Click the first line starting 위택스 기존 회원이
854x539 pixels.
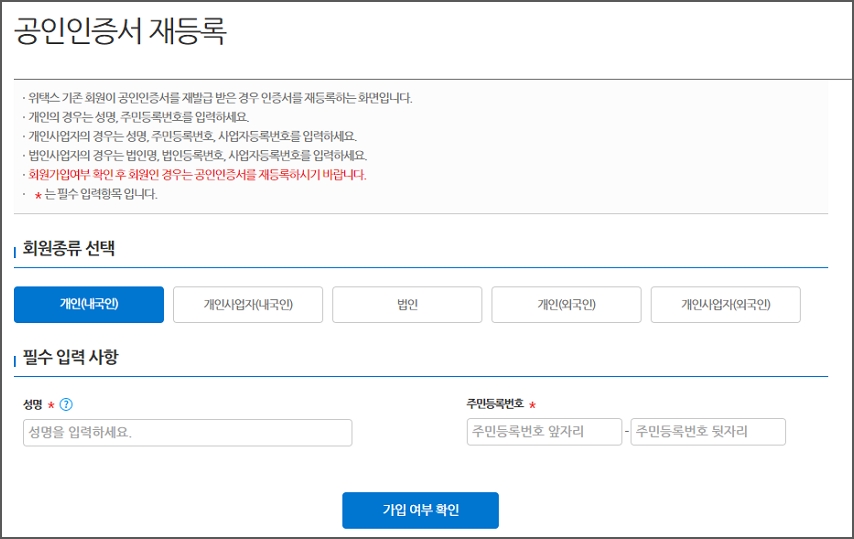pyautogui.click(x=220, y=98)
